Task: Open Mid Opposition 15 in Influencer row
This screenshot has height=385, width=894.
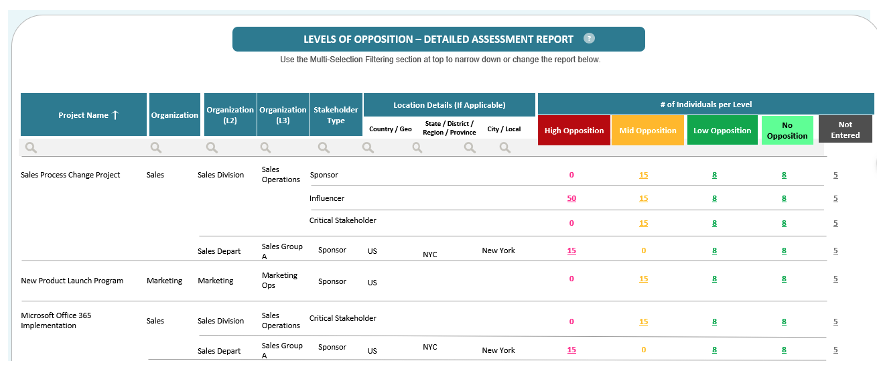Action: tap(644, 198)
